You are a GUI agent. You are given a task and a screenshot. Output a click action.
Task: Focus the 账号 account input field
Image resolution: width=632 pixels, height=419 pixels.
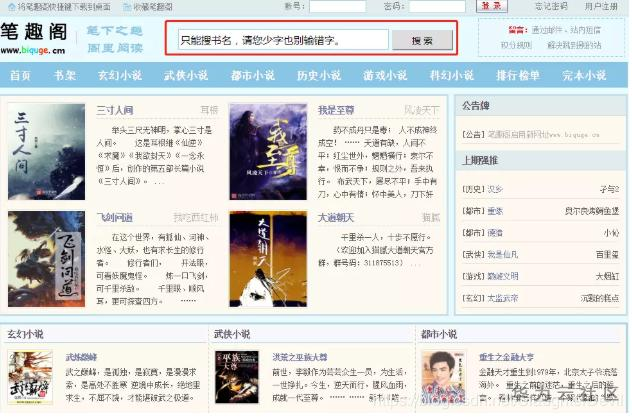tap(338, 6)
